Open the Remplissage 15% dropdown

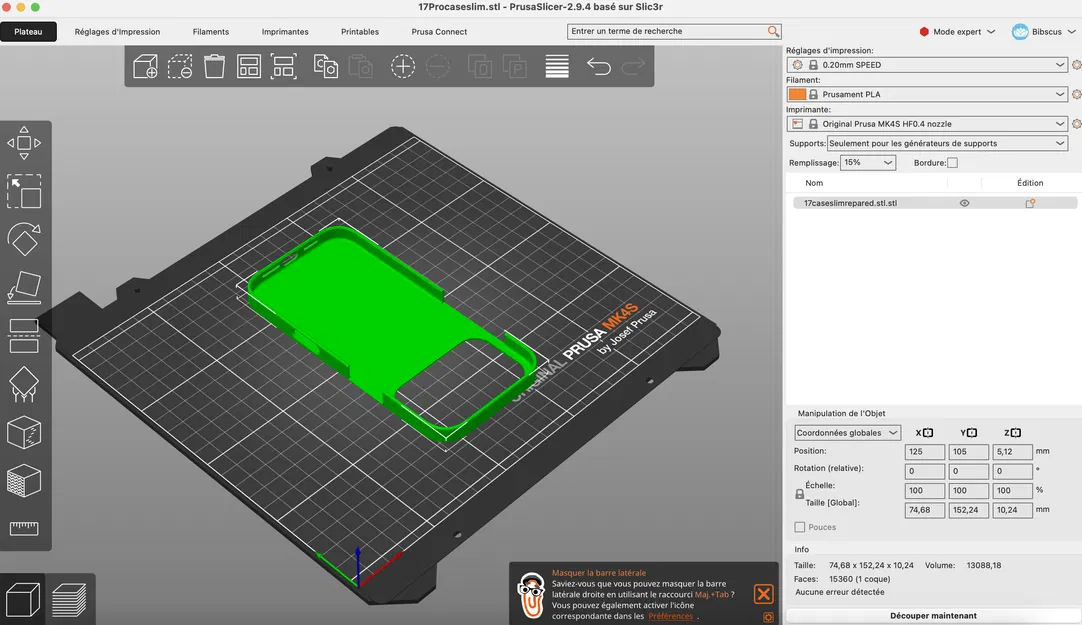click(867, 163)
